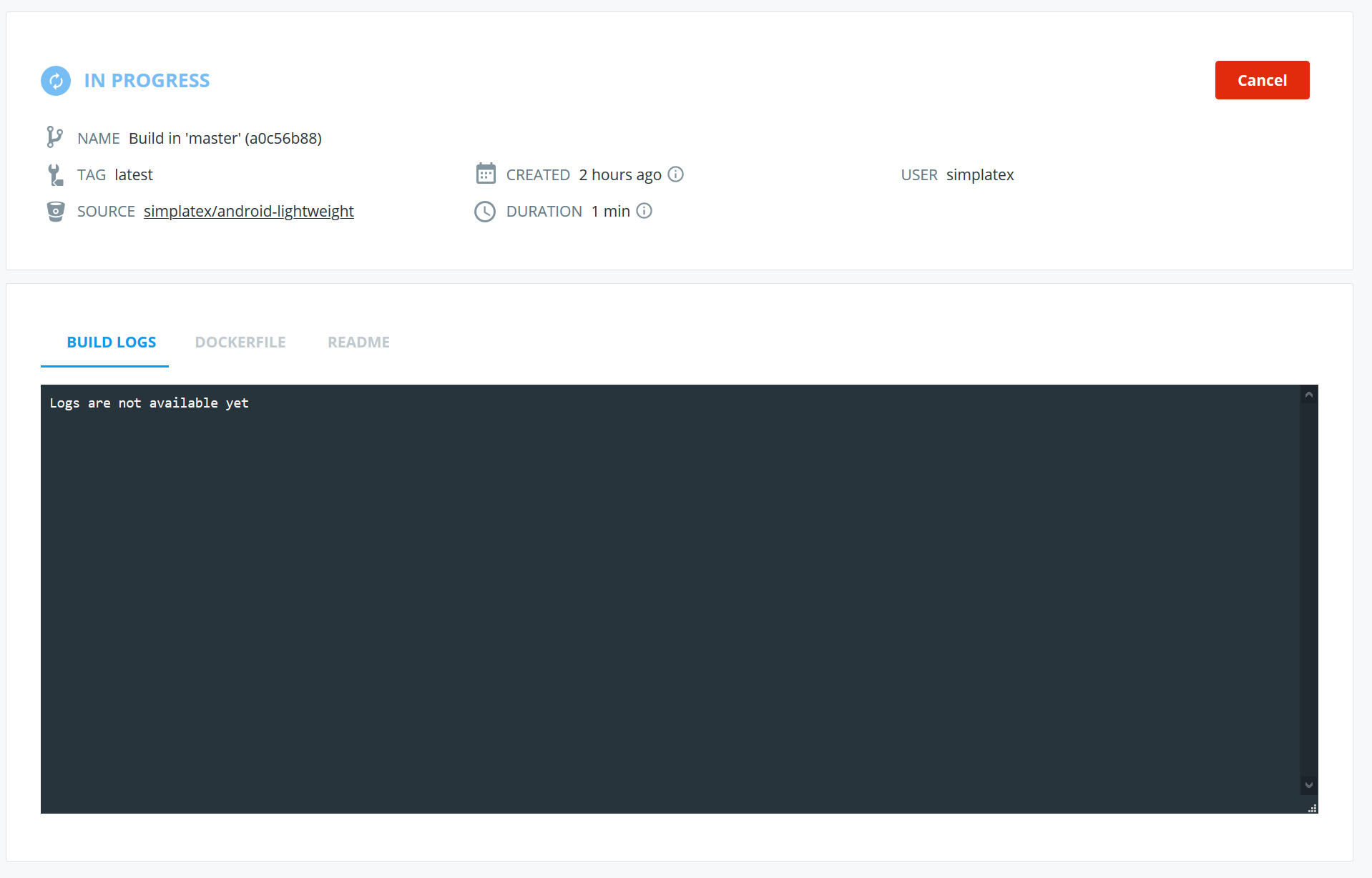Open the simplatex/android-lightweight source link
Screen dimensions: 1372x878
click(x=249, y=212)
